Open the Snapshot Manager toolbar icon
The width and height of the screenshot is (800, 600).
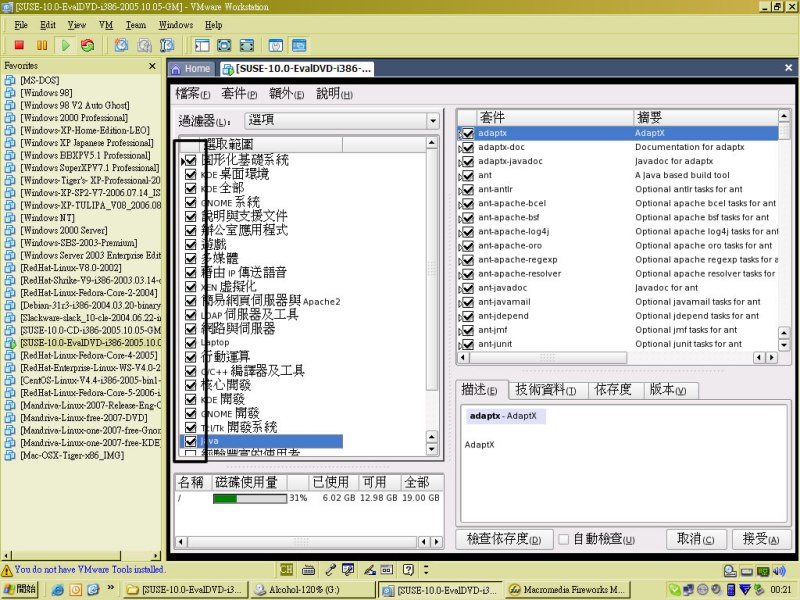(167, 45)
